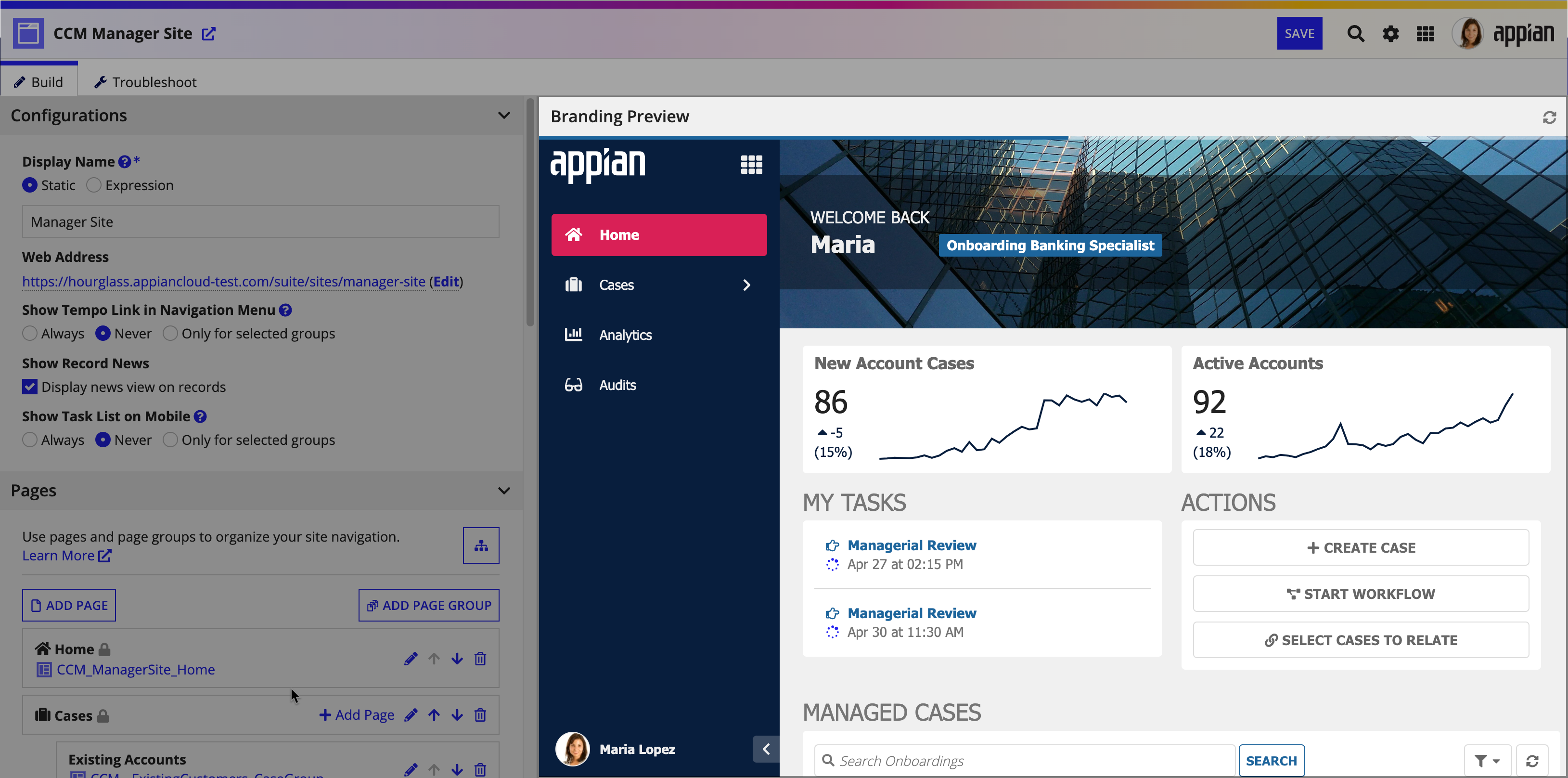This screenshot has height=778, width=1568.
Task: Choose Always for Tempo Link
Action: pyautogui.click(x=30, y=334)
